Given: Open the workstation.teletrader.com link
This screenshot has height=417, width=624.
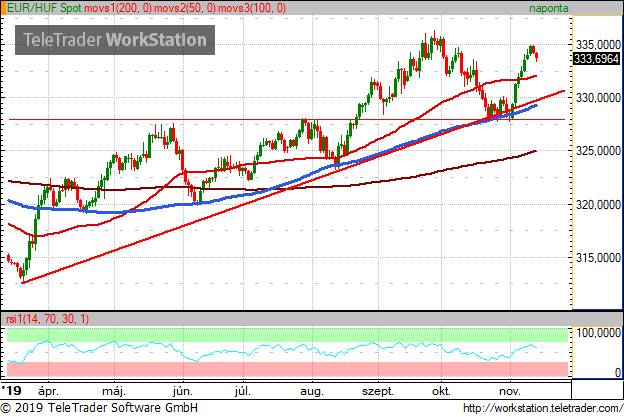Looking at the screenshot, I should (543, 408).
